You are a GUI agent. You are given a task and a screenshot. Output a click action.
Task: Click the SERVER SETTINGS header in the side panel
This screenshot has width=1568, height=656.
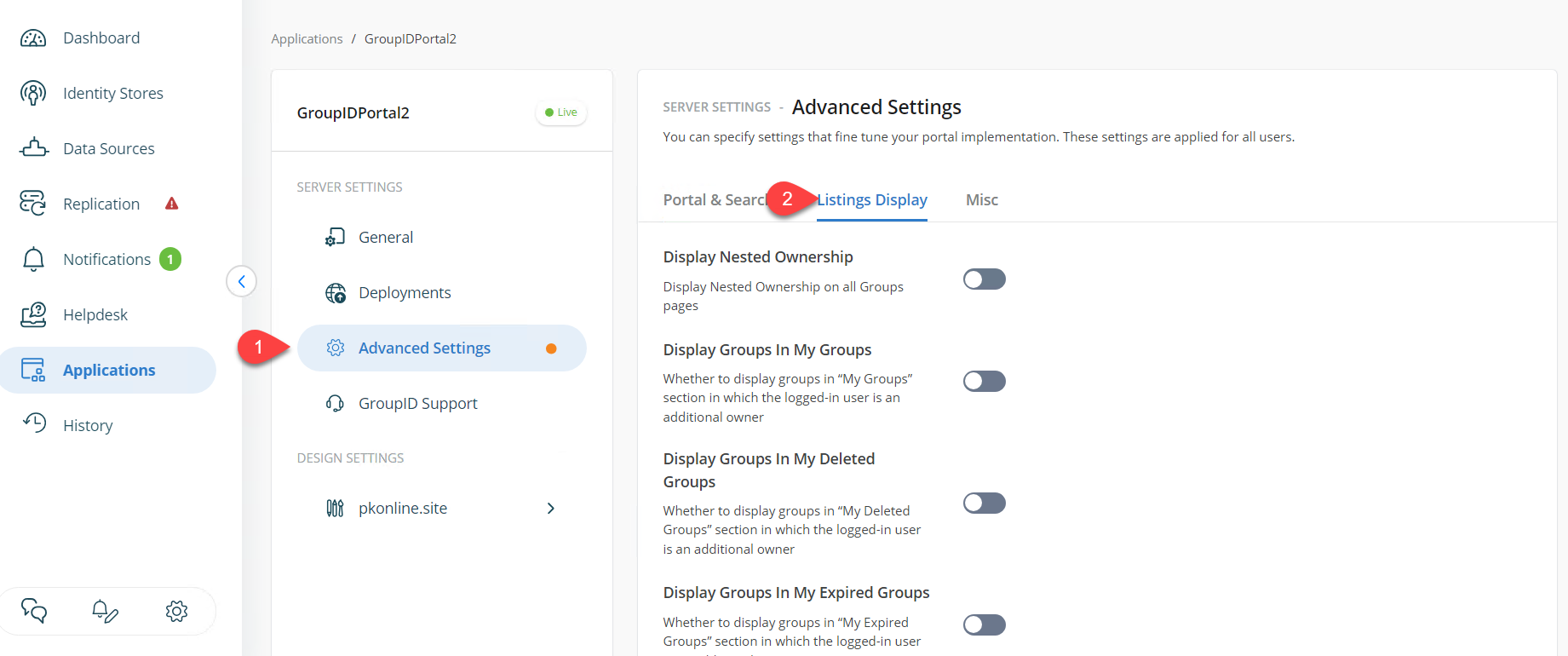(349, 187)
